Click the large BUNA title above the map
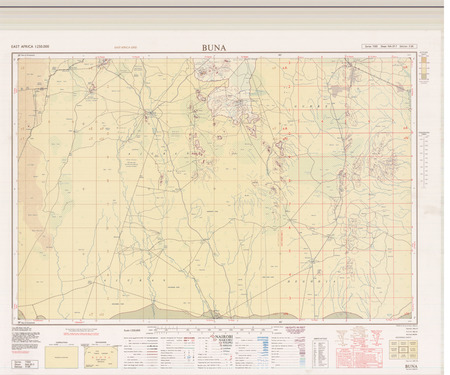The width and height of the screenshot is (450, 375). (214, 48)
